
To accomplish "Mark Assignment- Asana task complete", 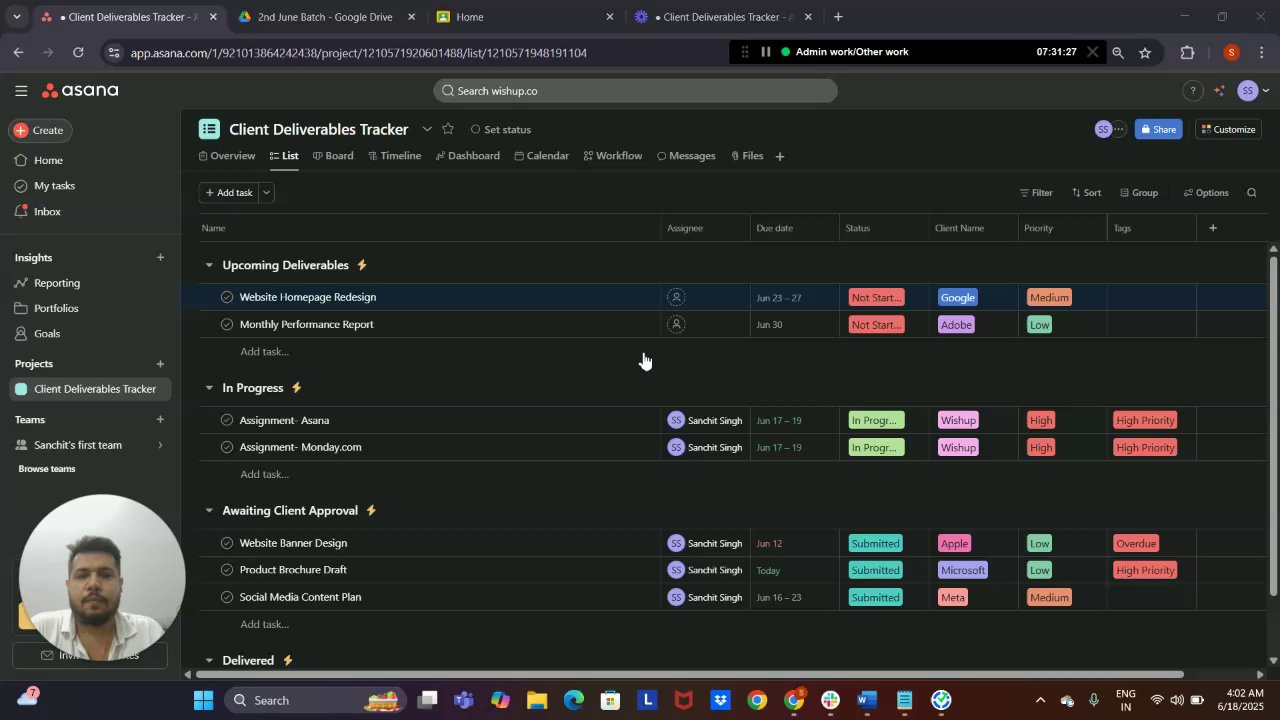I will 227,420.
